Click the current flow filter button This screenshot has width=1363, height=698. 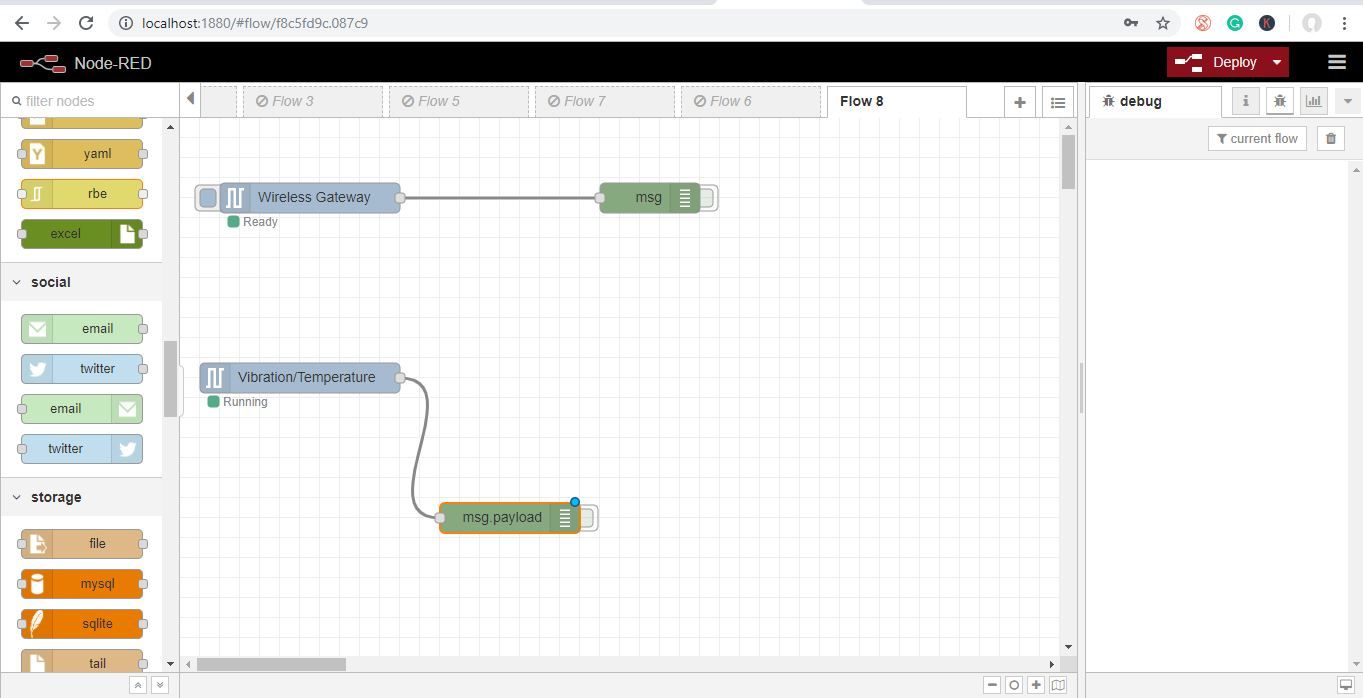point(1257,139)
